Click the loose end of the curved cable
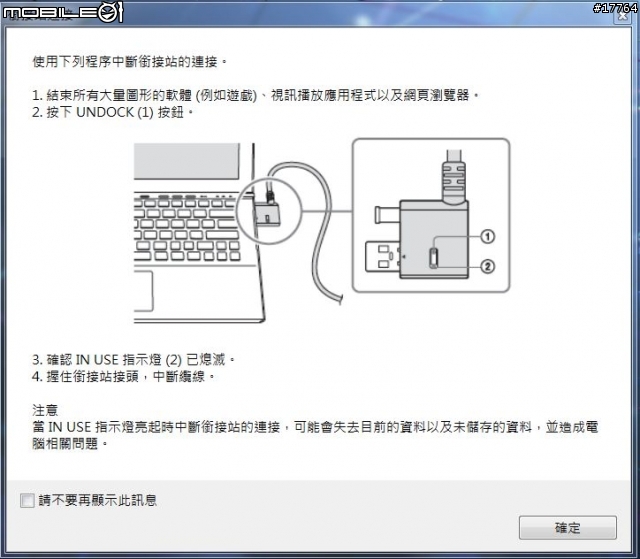The height and width of the screenshot is (559, 640). (x=340, y=299)
